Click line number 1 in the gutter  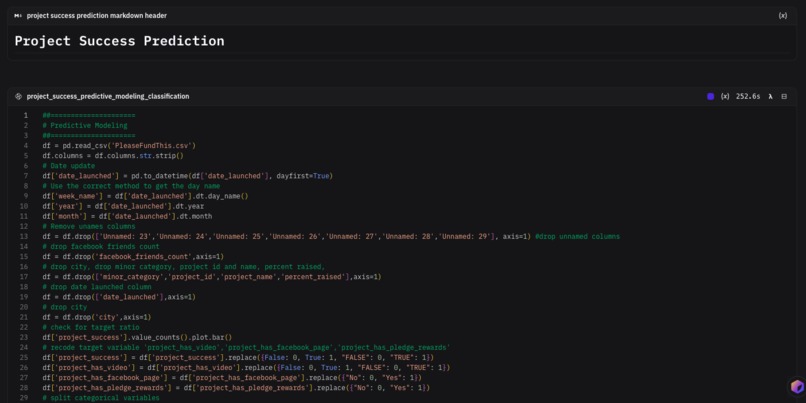[x=26, y=115]
